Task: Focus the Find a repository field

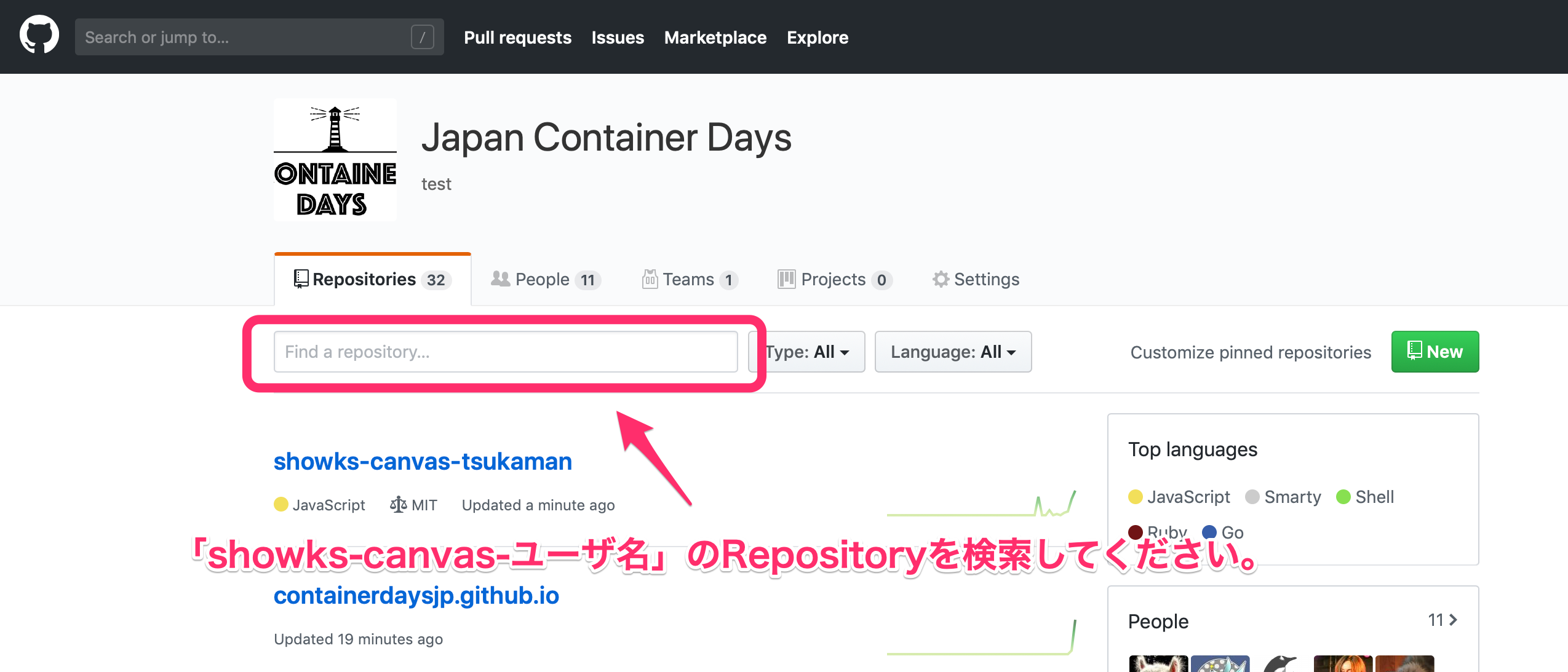Action: (x=505, y=352)
